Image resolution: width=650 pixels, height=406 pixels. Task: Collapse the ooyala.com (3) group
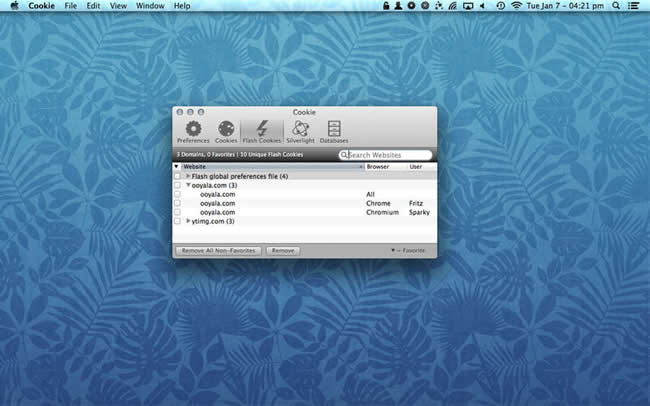pos(188,185)
